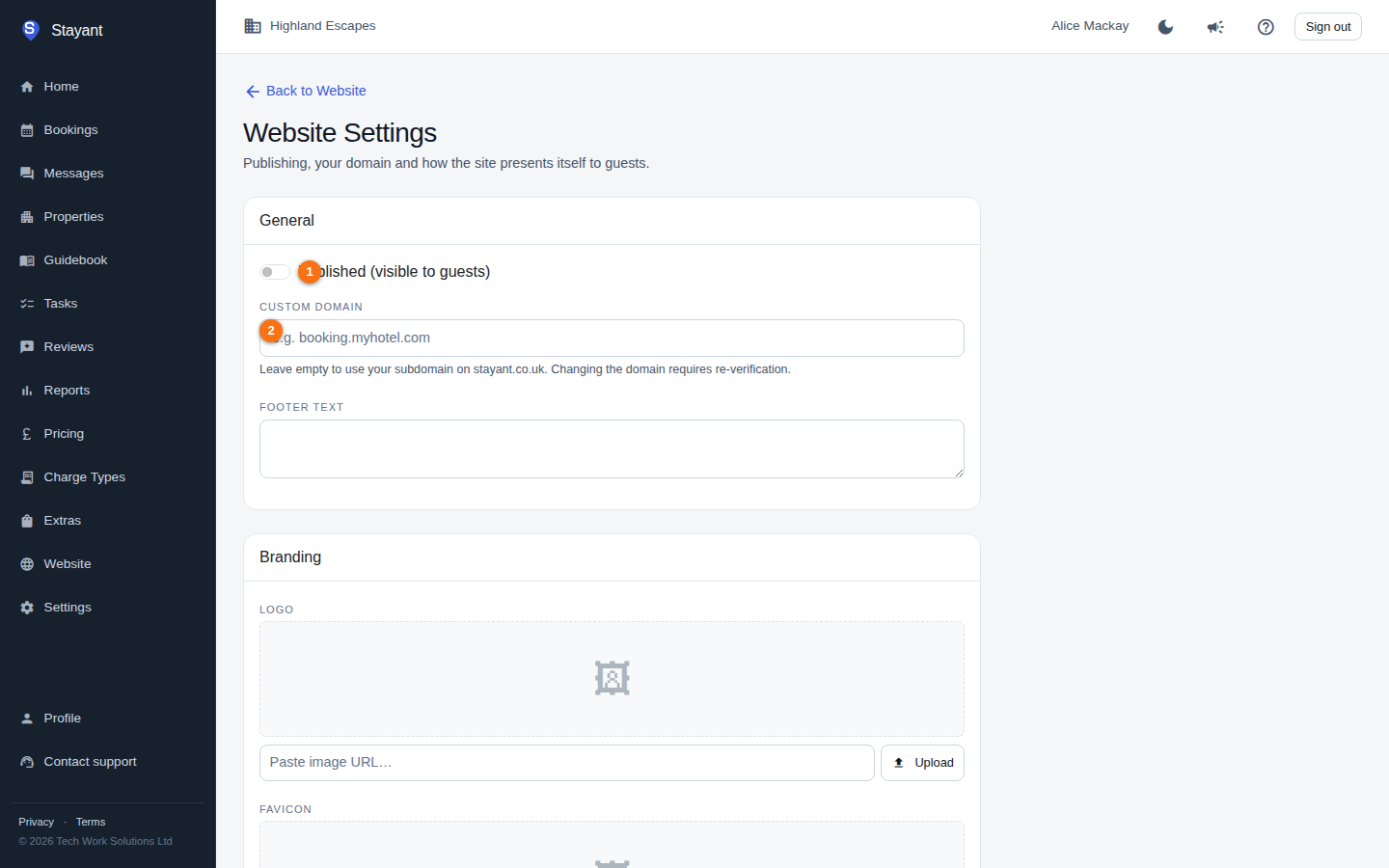Screen dimensions: 1389x868
Task: Click the Highland Escapes property name
Action: click(x=323, y=26)
